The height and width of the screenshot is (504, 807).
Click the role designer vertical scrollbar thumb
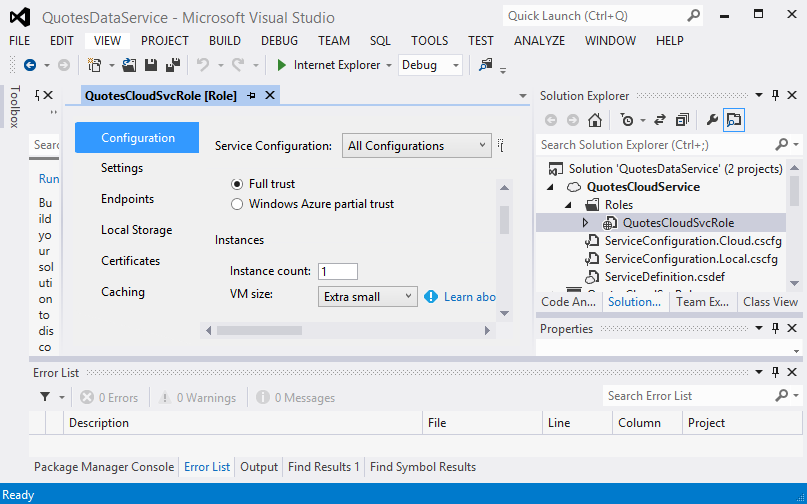[x=504, y=220]
